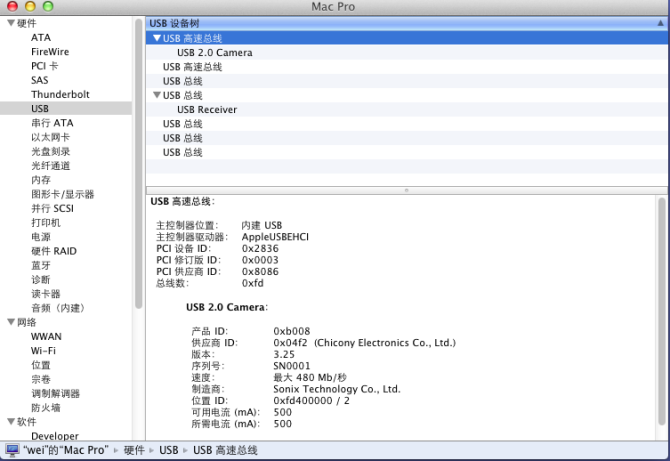670x461 pixels.
Task: Click Sonix Technology Co., Ltd. manufacturer text
Action: 337,389
